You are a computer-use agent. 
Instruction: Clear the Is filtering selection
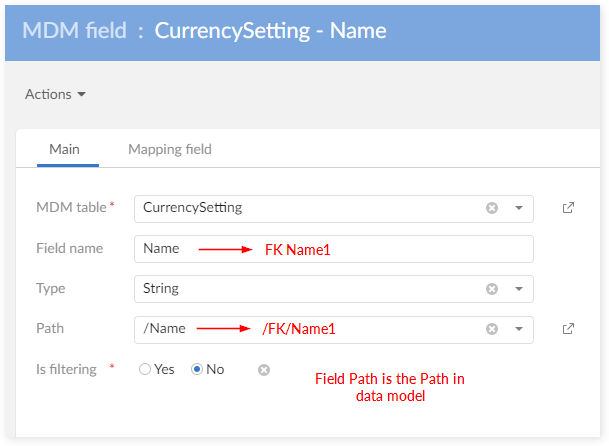pos(264,370)
